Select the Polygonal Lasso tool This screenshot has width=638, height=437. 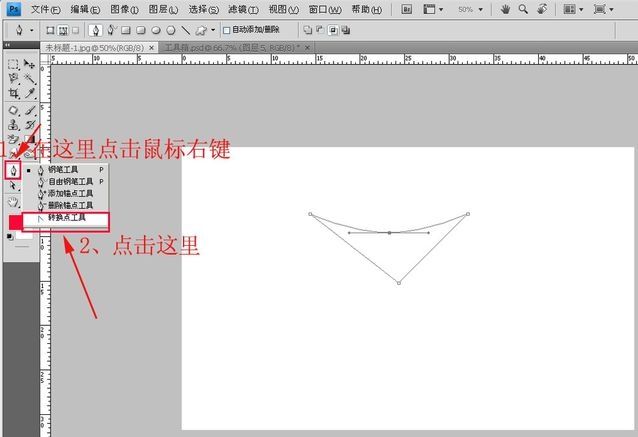pyautogui.click(x=13, y=78)
